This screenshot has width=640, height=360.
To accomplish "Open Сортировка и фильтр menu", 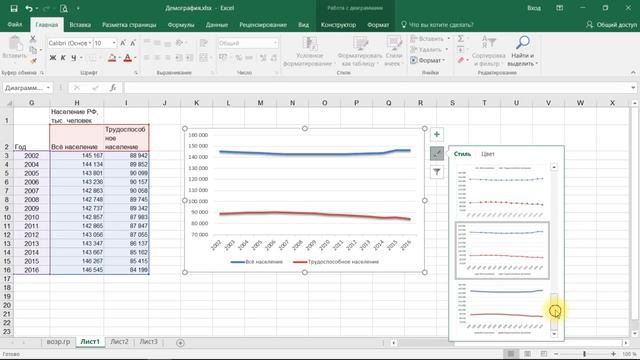I will point(488,51).
